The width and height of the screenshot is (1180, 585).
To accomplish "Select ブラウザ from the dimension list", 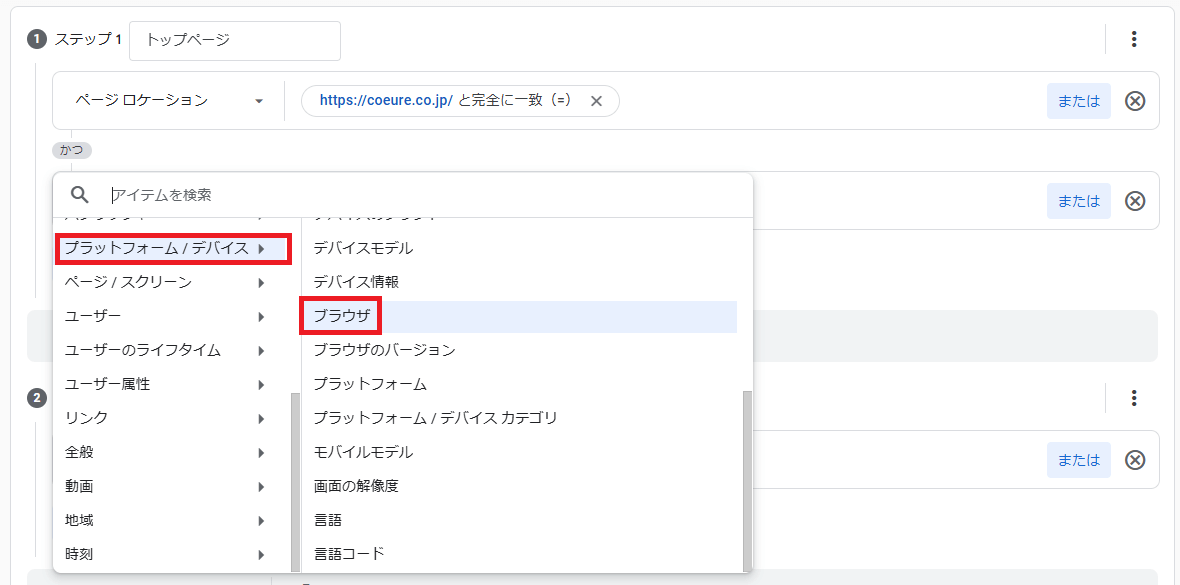I will pos(342,317).
